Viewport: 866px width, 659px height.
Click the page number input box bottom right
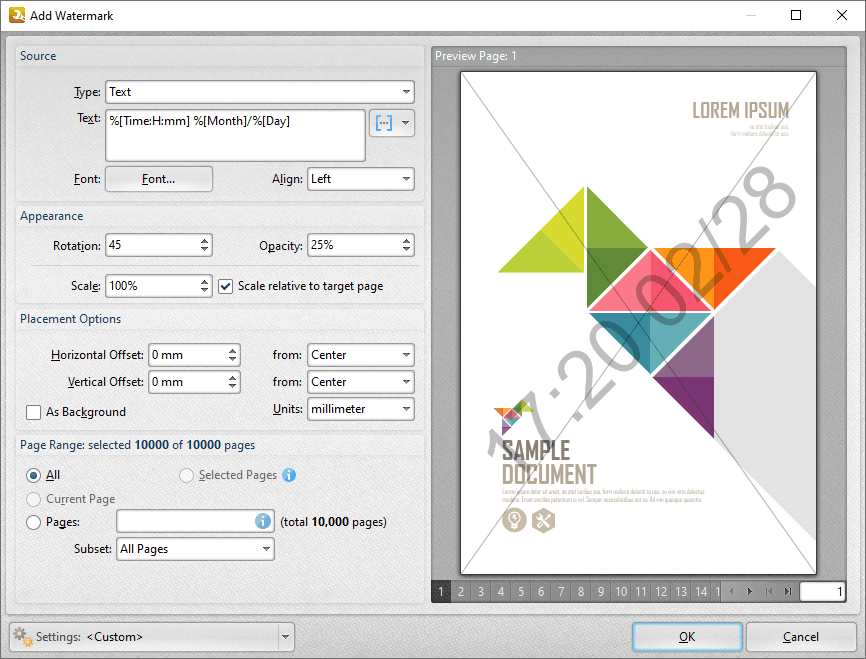pos(822,591)
